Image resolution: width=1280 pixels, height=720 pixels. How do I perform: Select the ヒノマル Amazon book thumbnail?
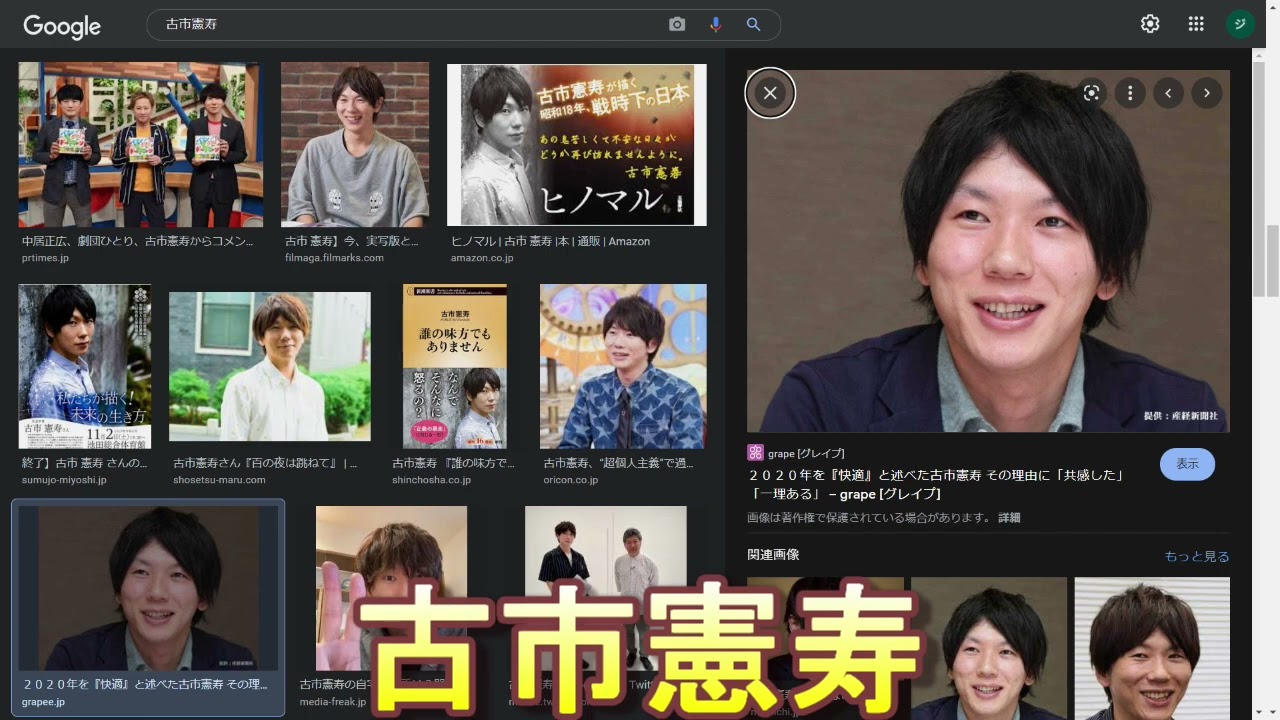point(576,145)
